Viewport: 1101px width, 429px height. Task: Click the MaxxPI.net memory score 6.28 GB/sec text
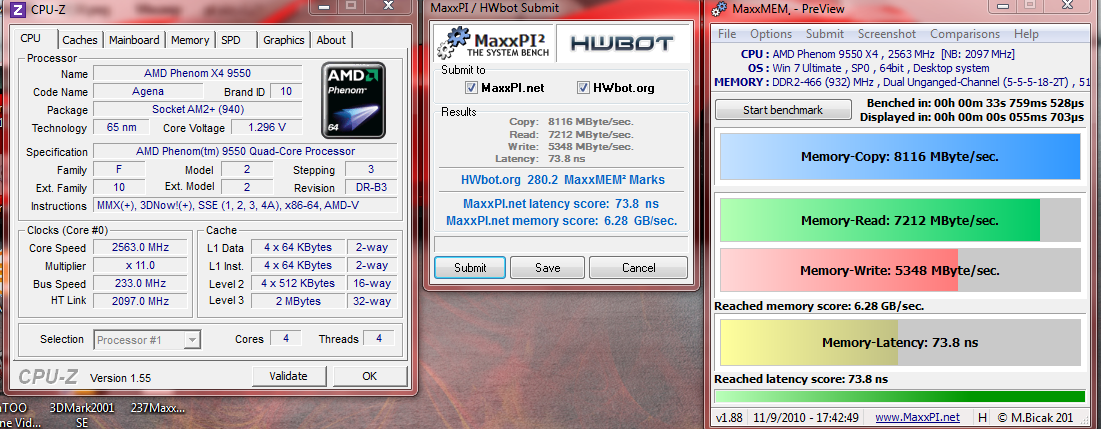pyautogui.click(x=562, y=220)
